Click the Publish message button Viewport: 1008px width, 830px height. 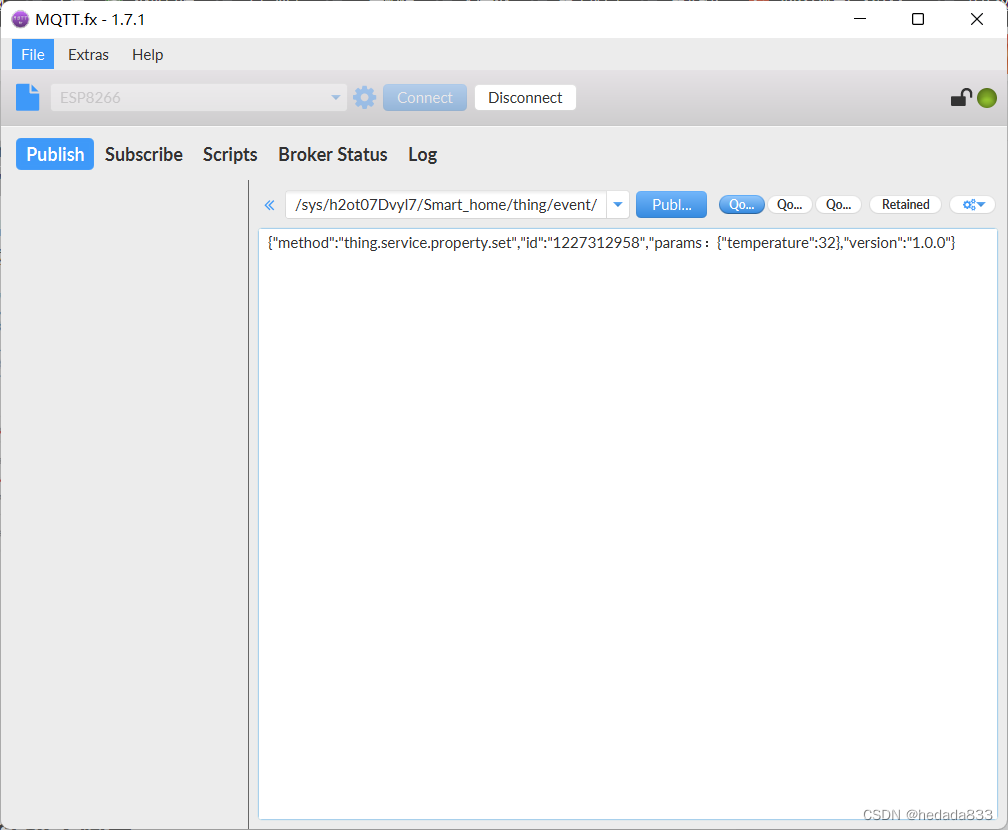click(x=671, y=205)
